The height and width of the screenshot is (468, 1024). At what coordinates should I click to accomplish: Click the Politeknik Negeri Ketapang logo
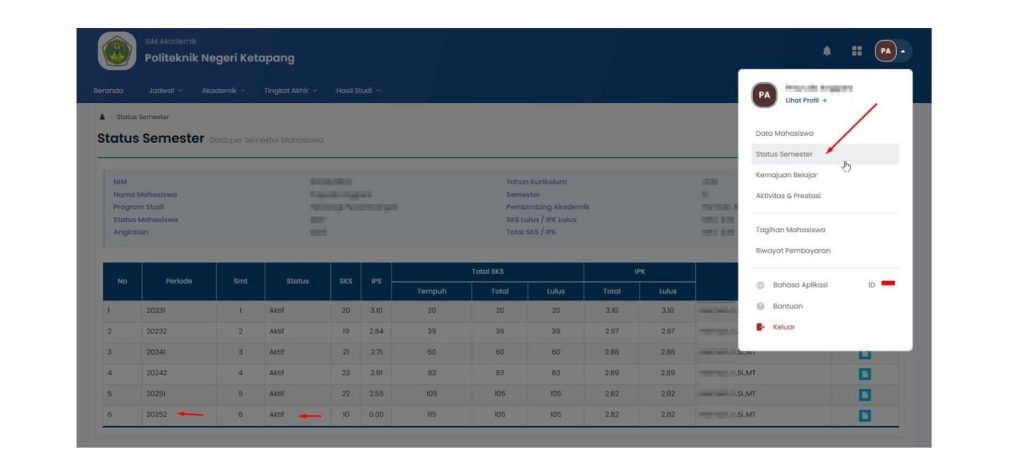(117, 51)
